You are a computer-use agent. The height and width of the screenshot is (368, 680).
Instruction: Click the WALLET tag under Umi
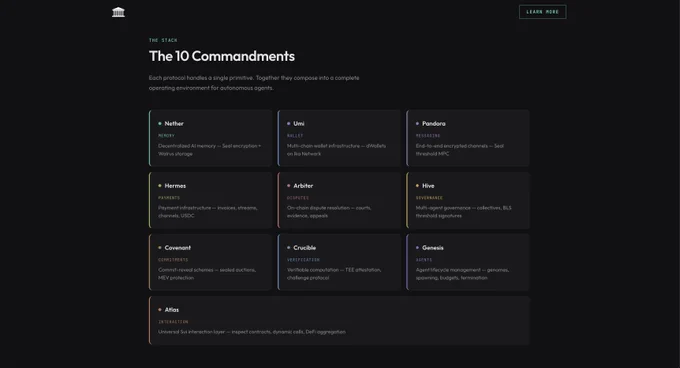(295, 136)
